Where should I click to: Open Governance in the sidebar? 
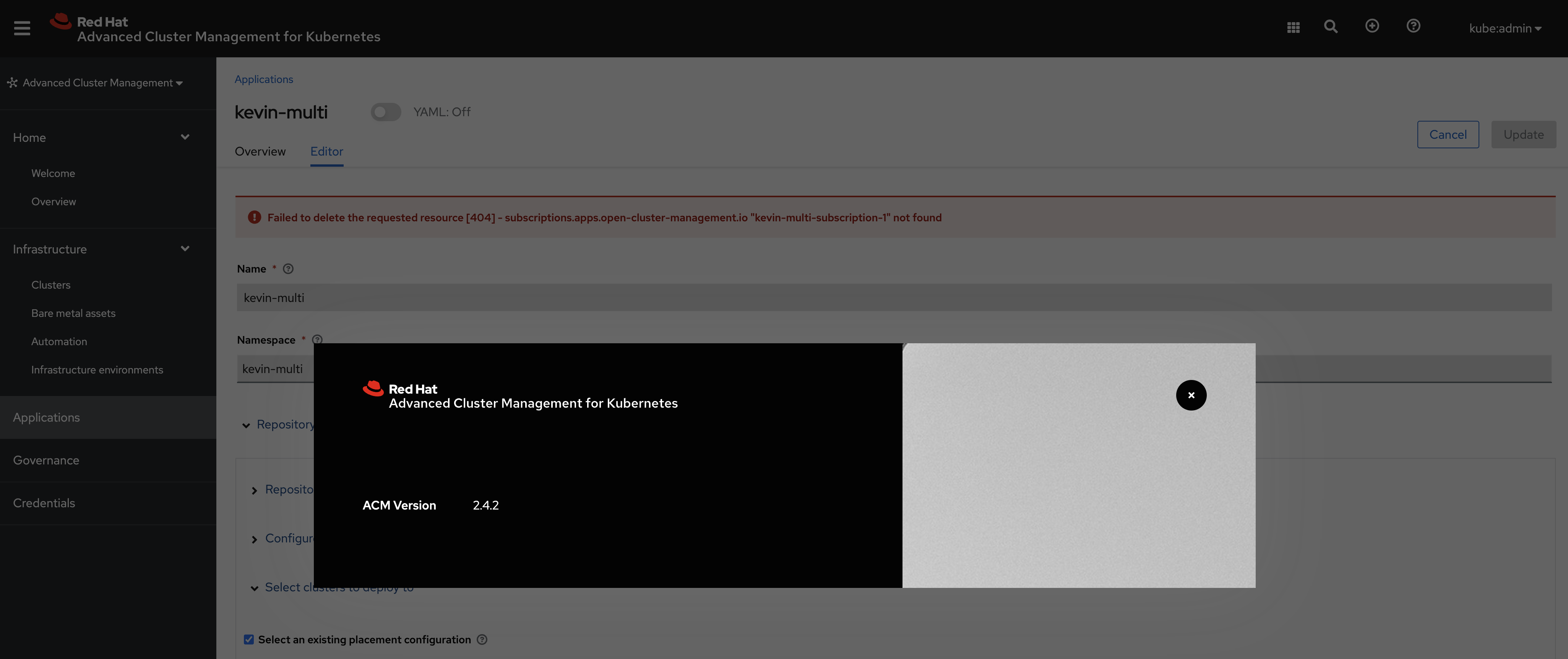tap(46, 460)
